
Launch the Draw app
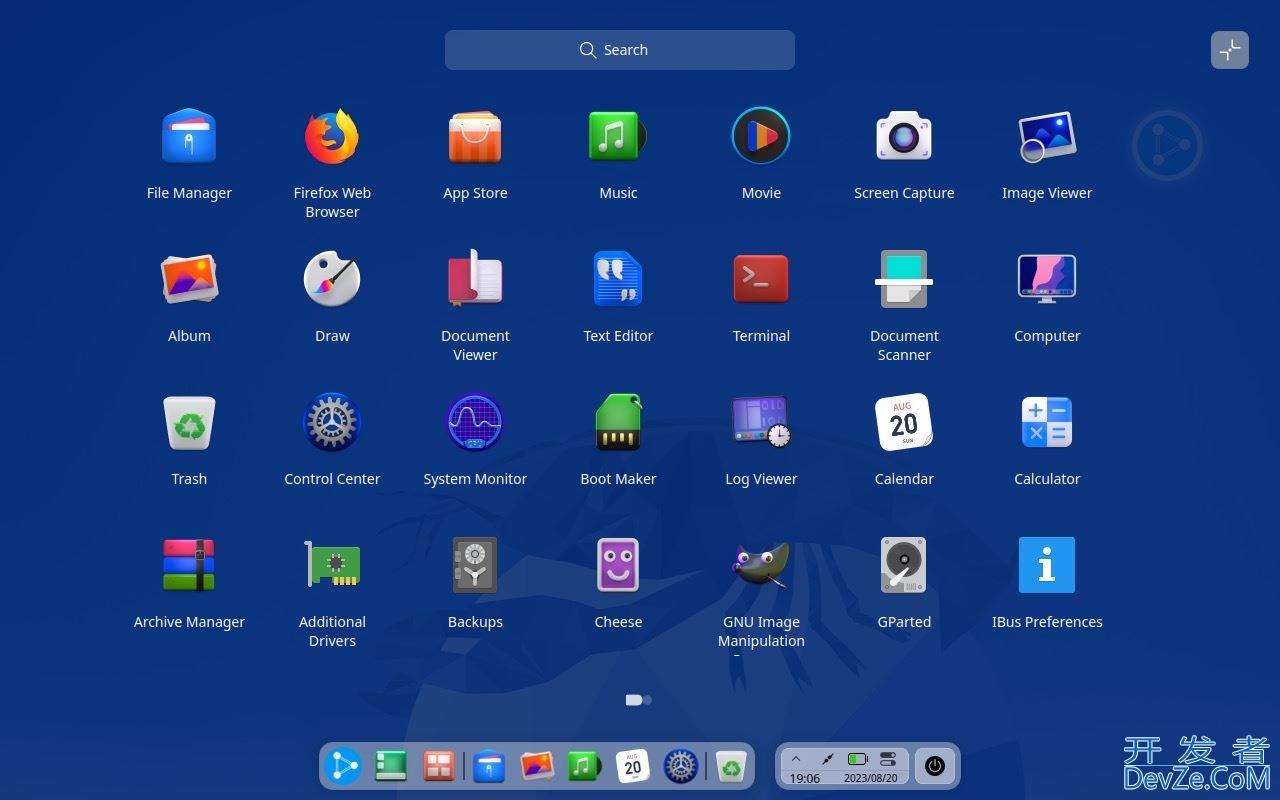(332, 279)
